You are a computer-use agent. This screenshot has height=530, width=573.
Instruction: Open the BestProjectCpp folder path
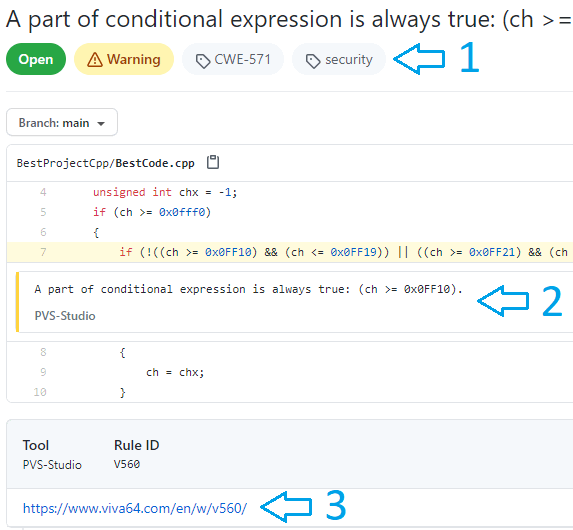point(64,163)
